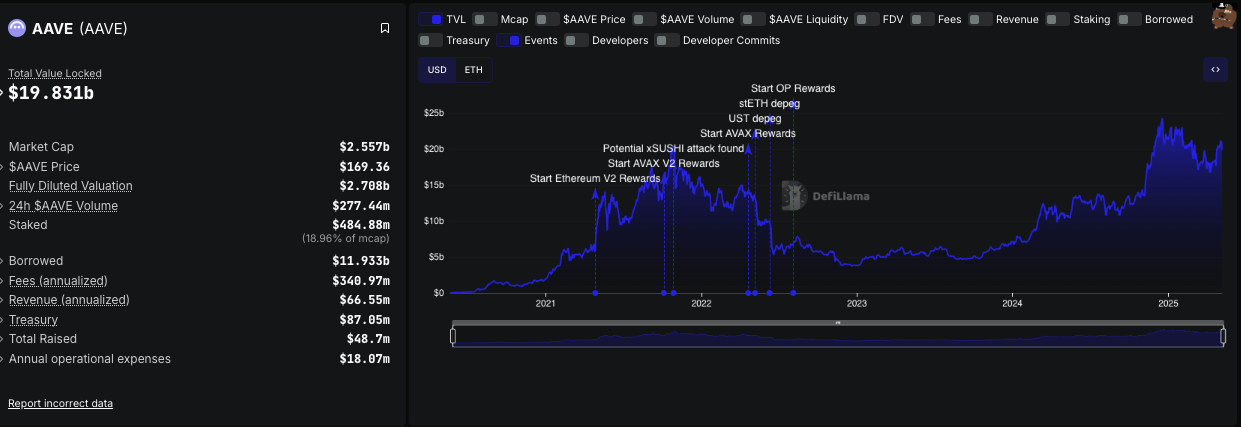The width and height of the screenshot is (1241, 427).
Task: Click the AAVE (AAVE) page title
Action: pos(80,28)
